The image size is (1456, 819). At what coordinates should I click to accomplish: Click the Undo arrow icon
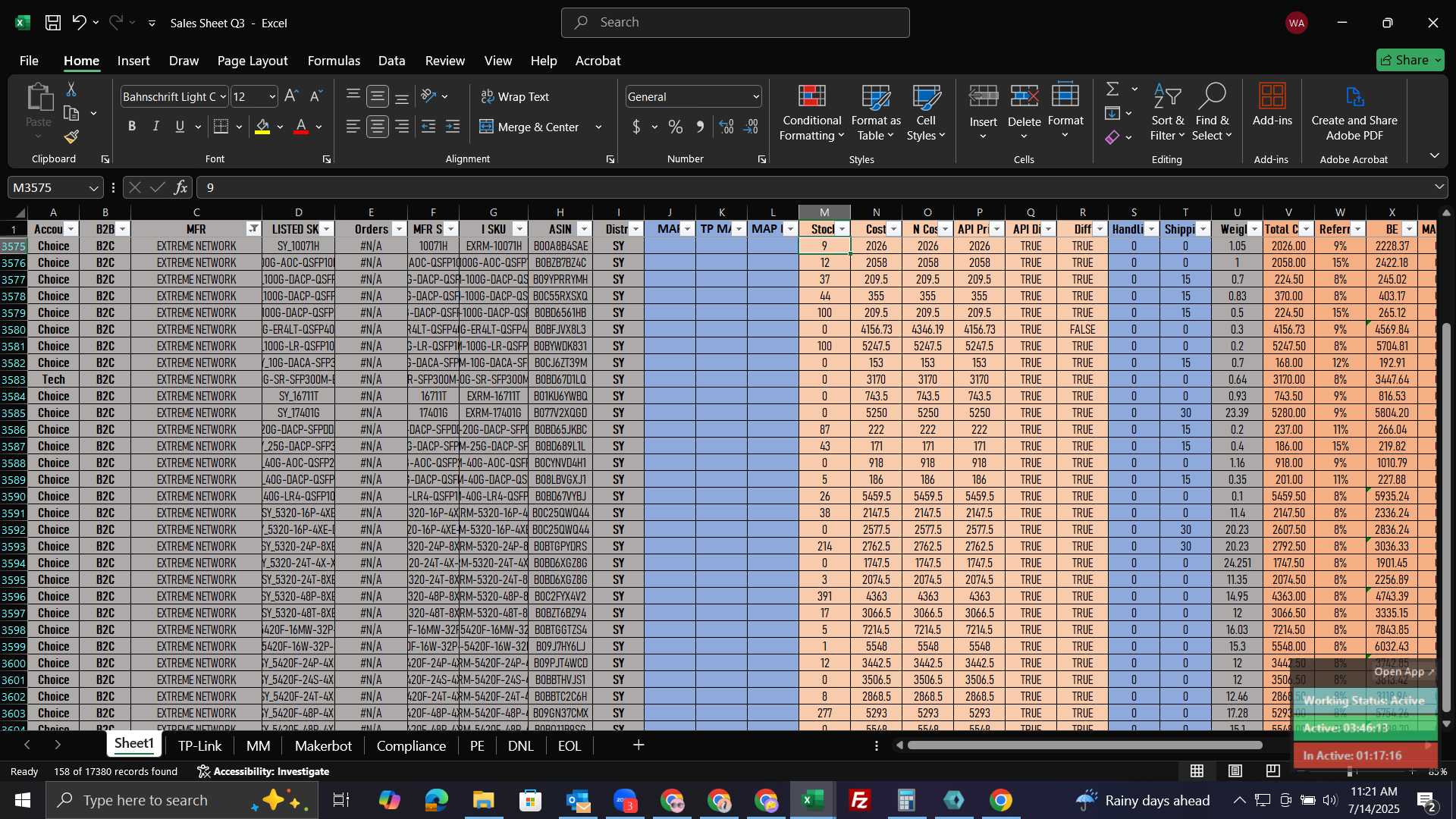tap(79, 23)
